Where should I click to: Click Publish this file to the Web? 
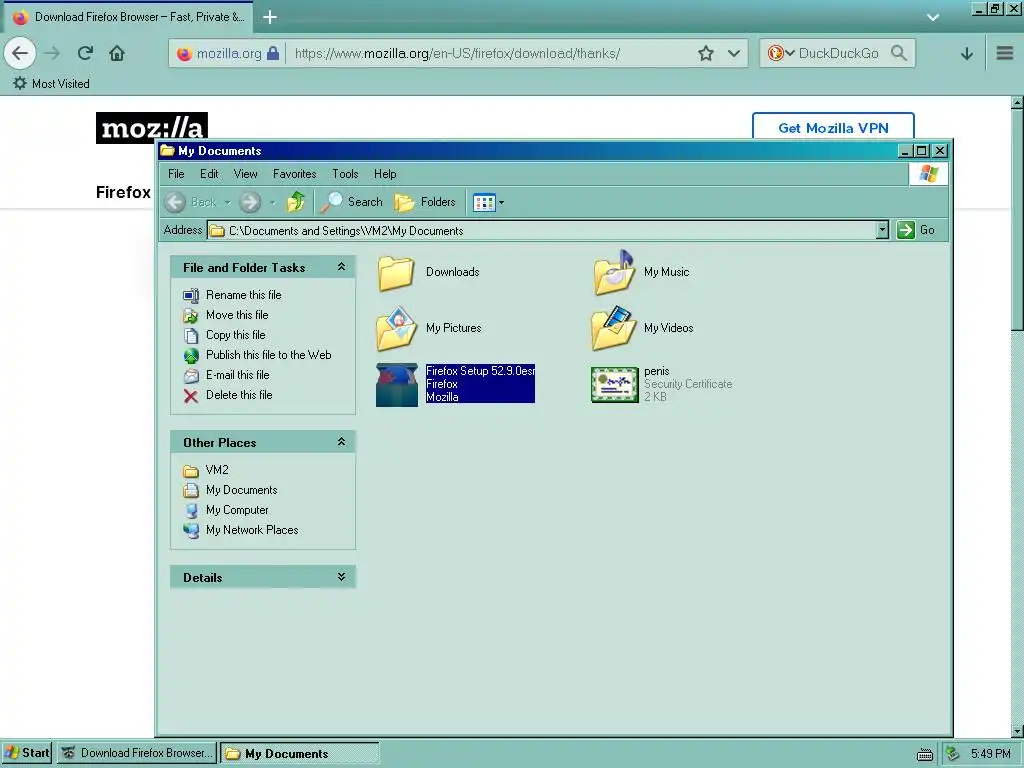tap(268, 355)
